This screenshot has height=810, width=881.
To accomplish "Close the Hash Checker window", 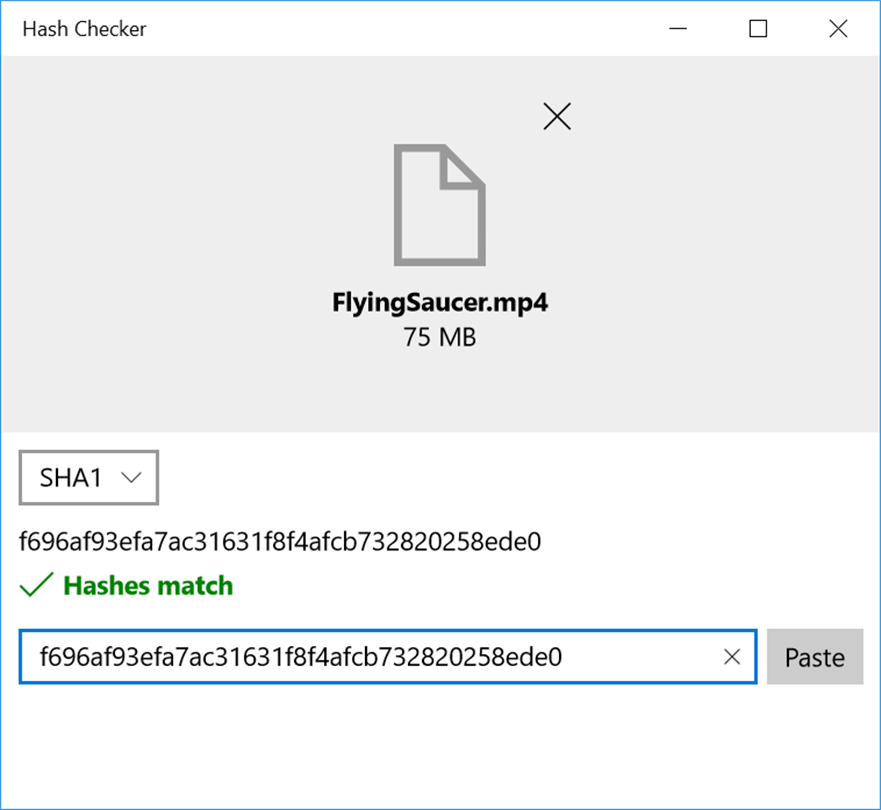I will (x=838, y=28).
